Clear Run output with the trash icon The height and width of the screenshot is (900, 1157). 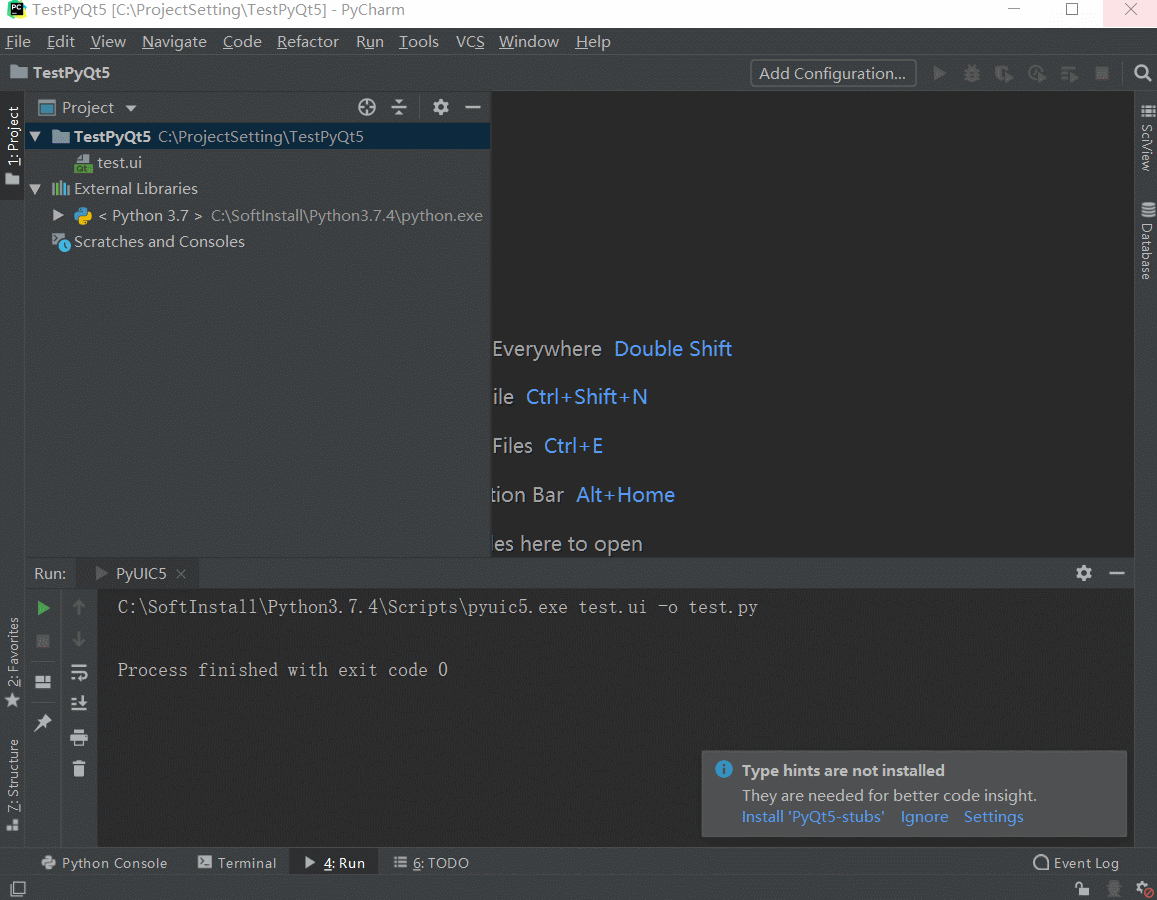pyautogui.click(x=79, y=768)
